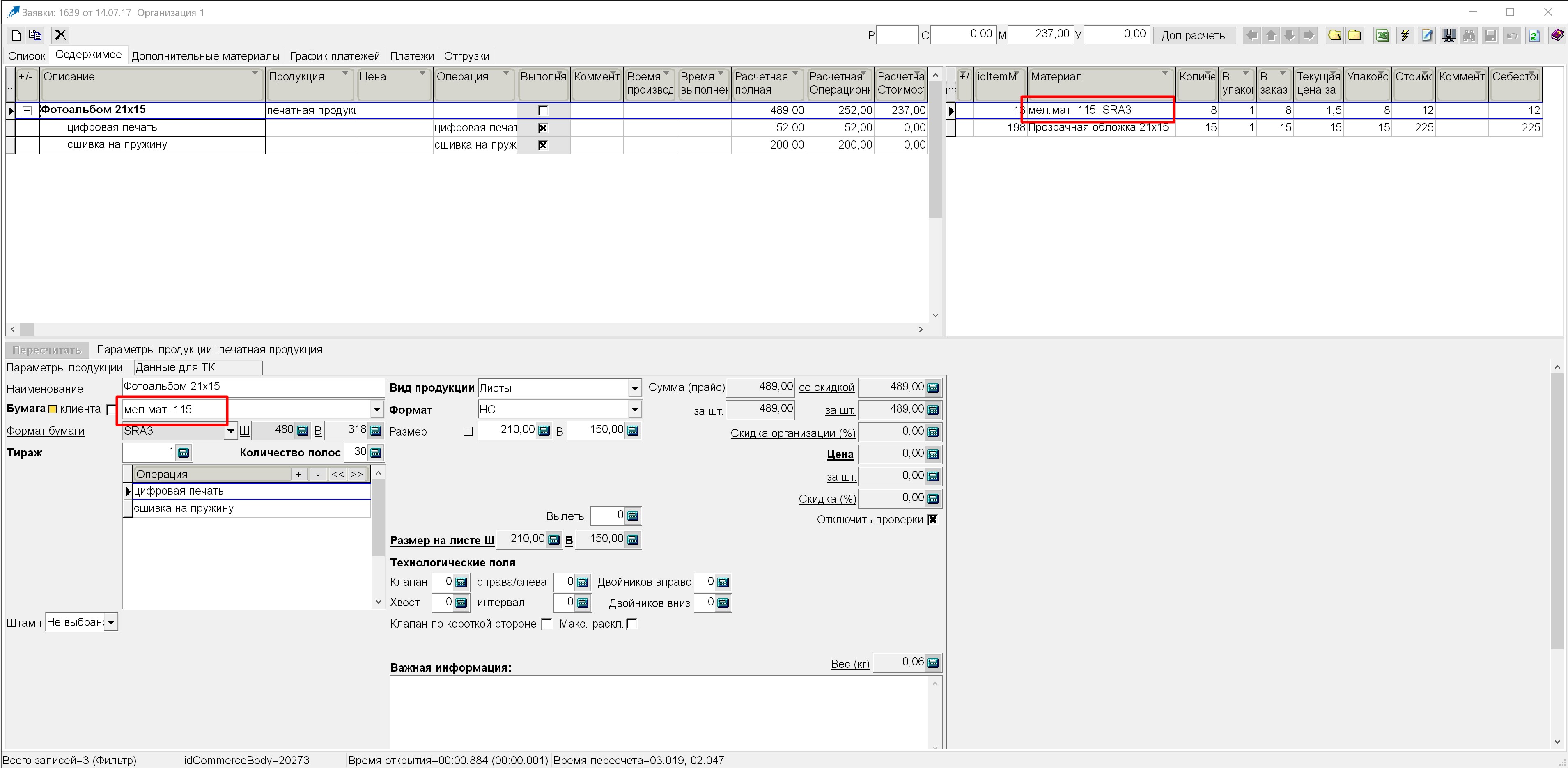
Task: Click the Пересчитать button
Action: 47,350
